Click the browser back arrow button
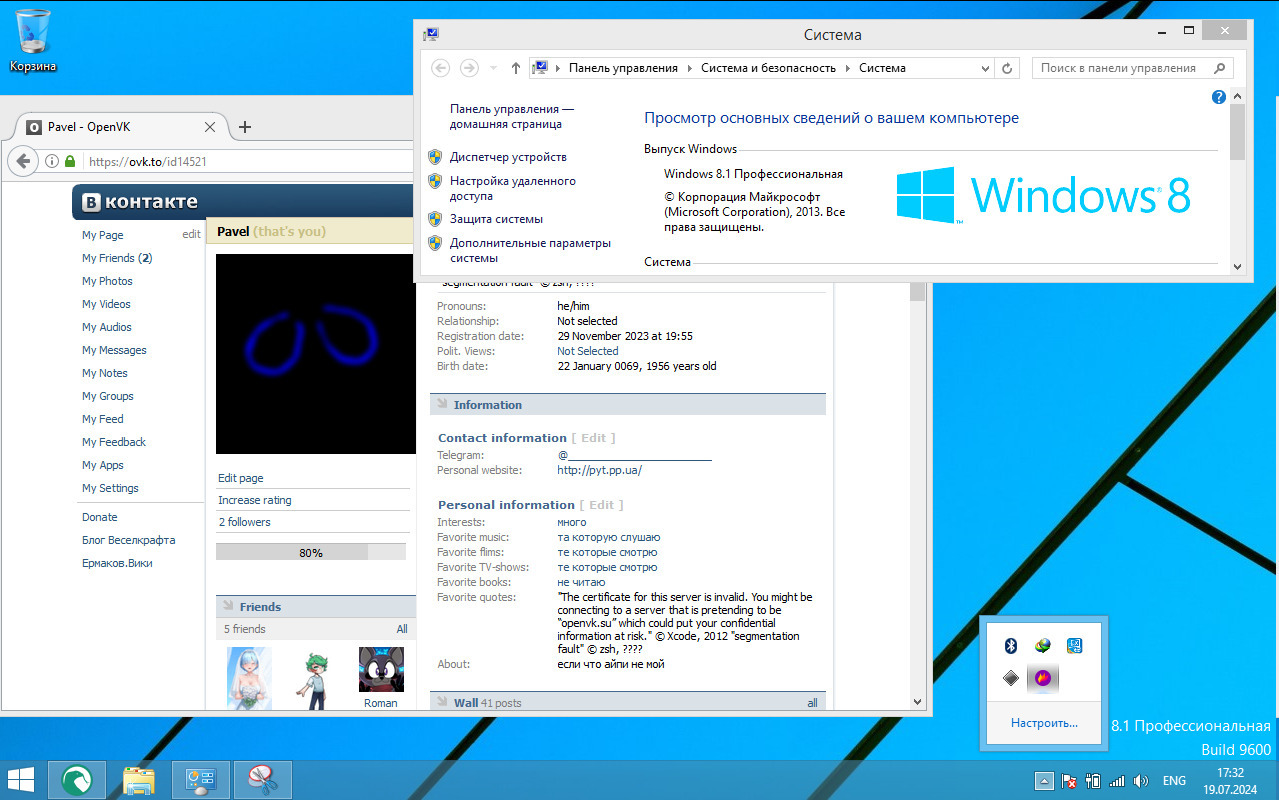This screenshot has height=800, width=1279. [23, 161]
